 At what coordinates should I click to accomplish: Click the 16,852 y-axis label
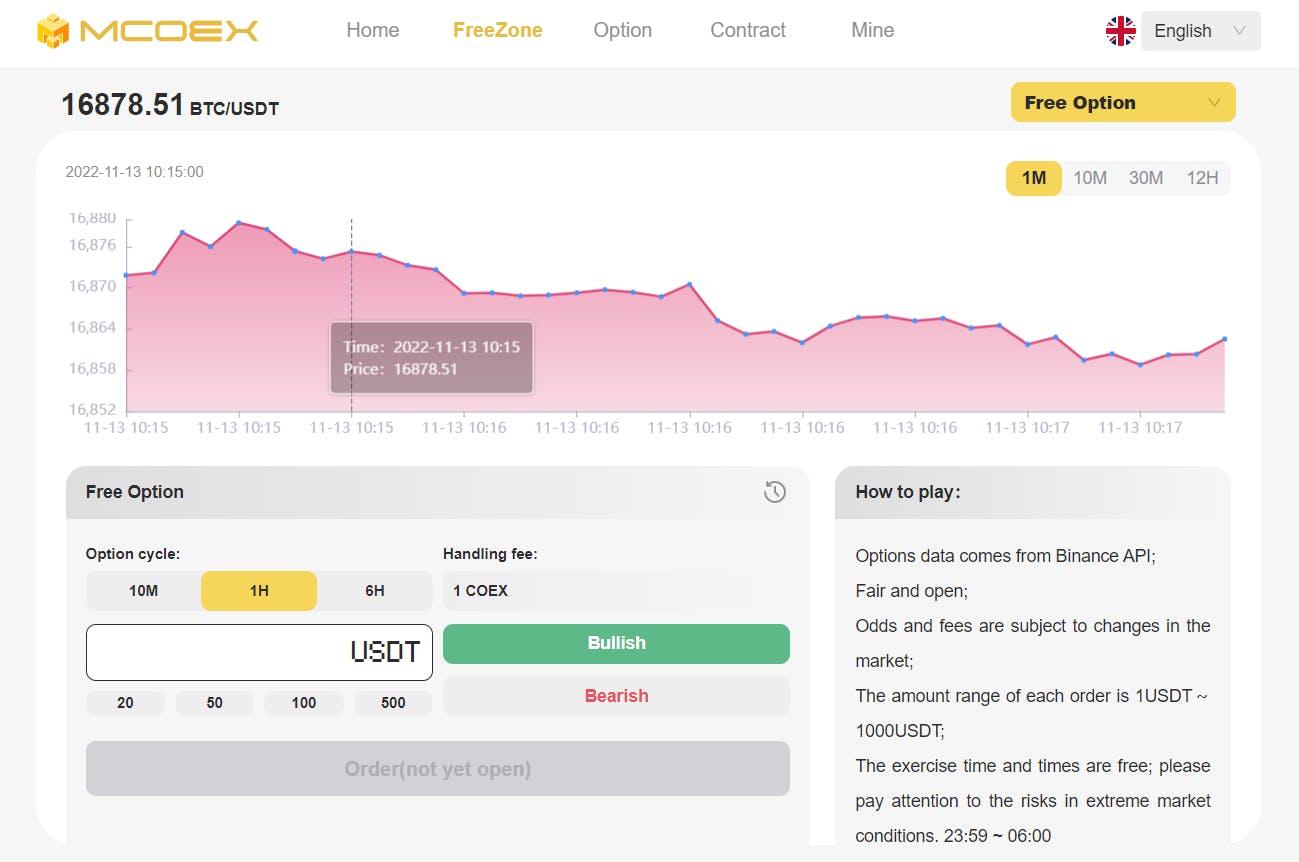coord(92,409)
